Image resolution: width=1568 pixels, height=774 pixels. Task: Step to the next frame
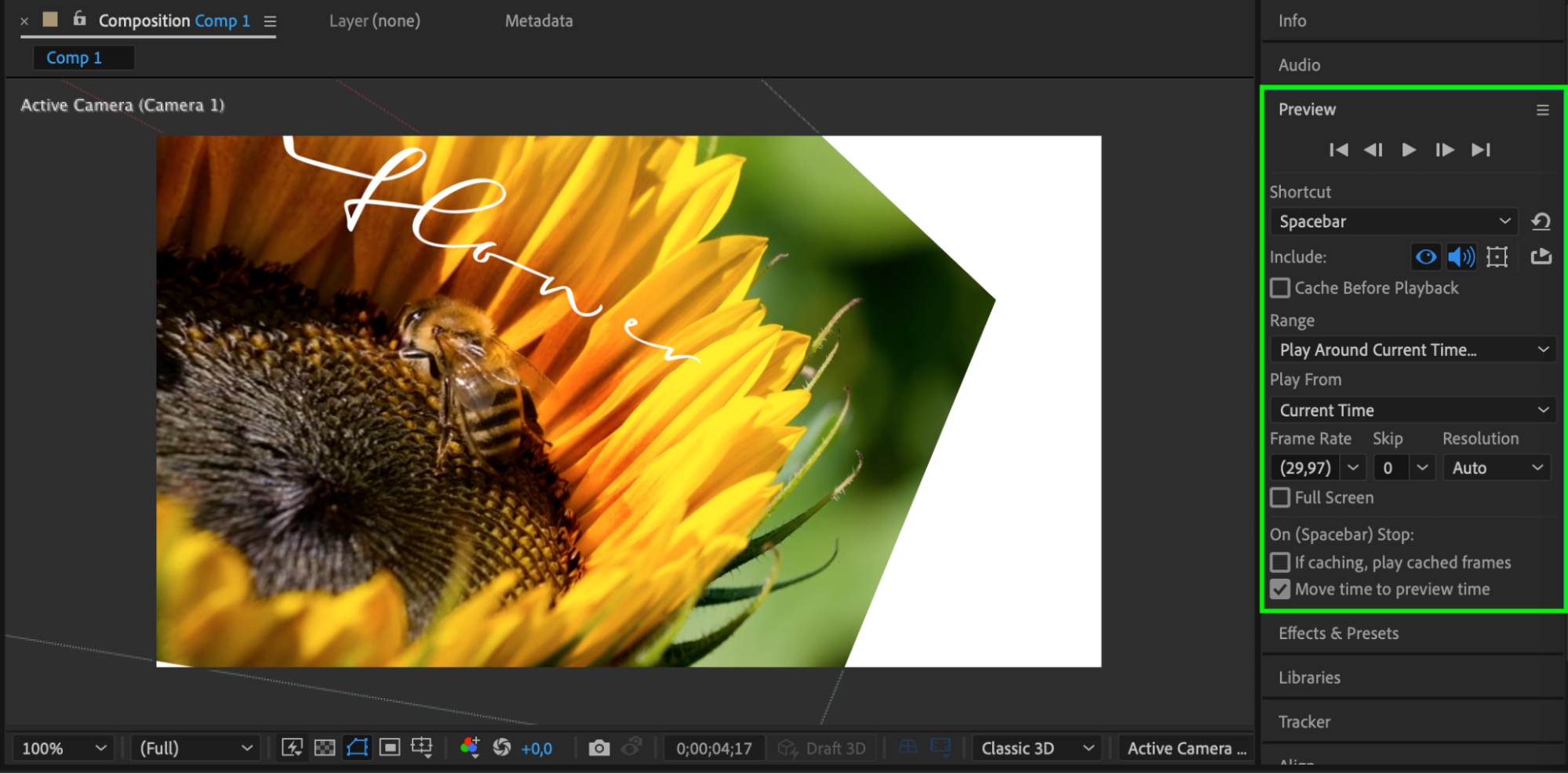1444,150
